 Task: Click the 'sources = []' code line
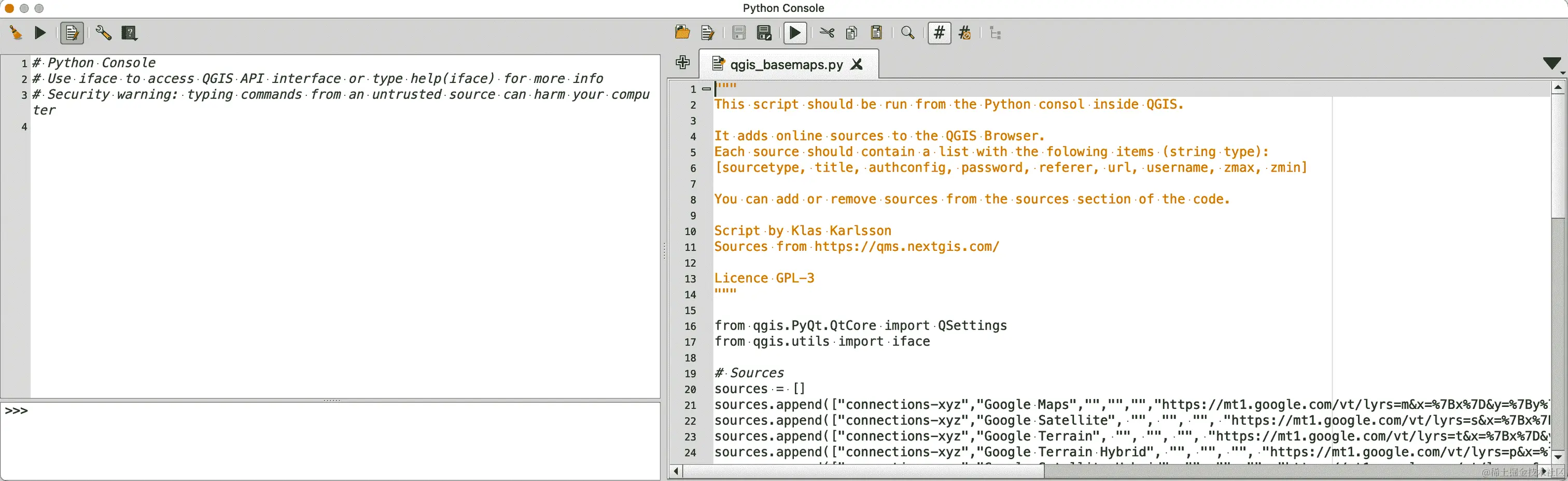pos(759,389)
